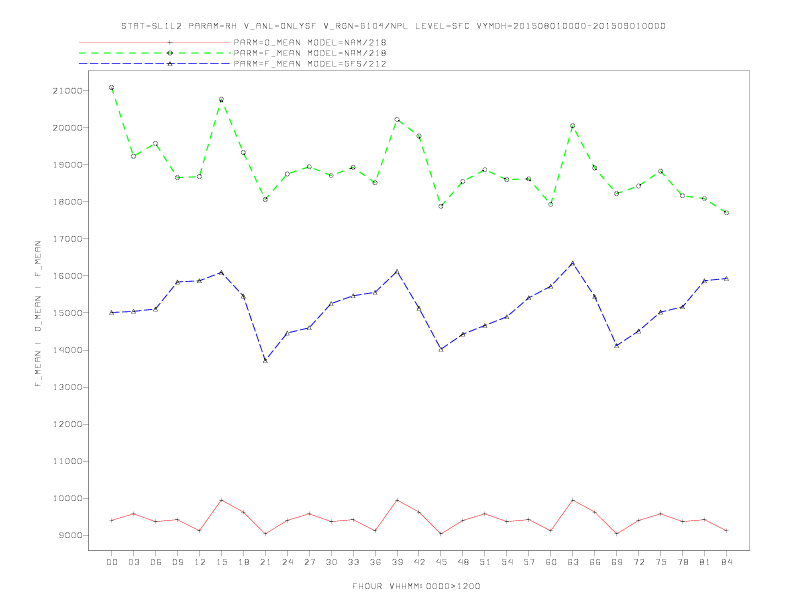The height and width of the screenshot is (612, 792).
Task: Click x-axis tick label 03
Action: coord(133,562)
